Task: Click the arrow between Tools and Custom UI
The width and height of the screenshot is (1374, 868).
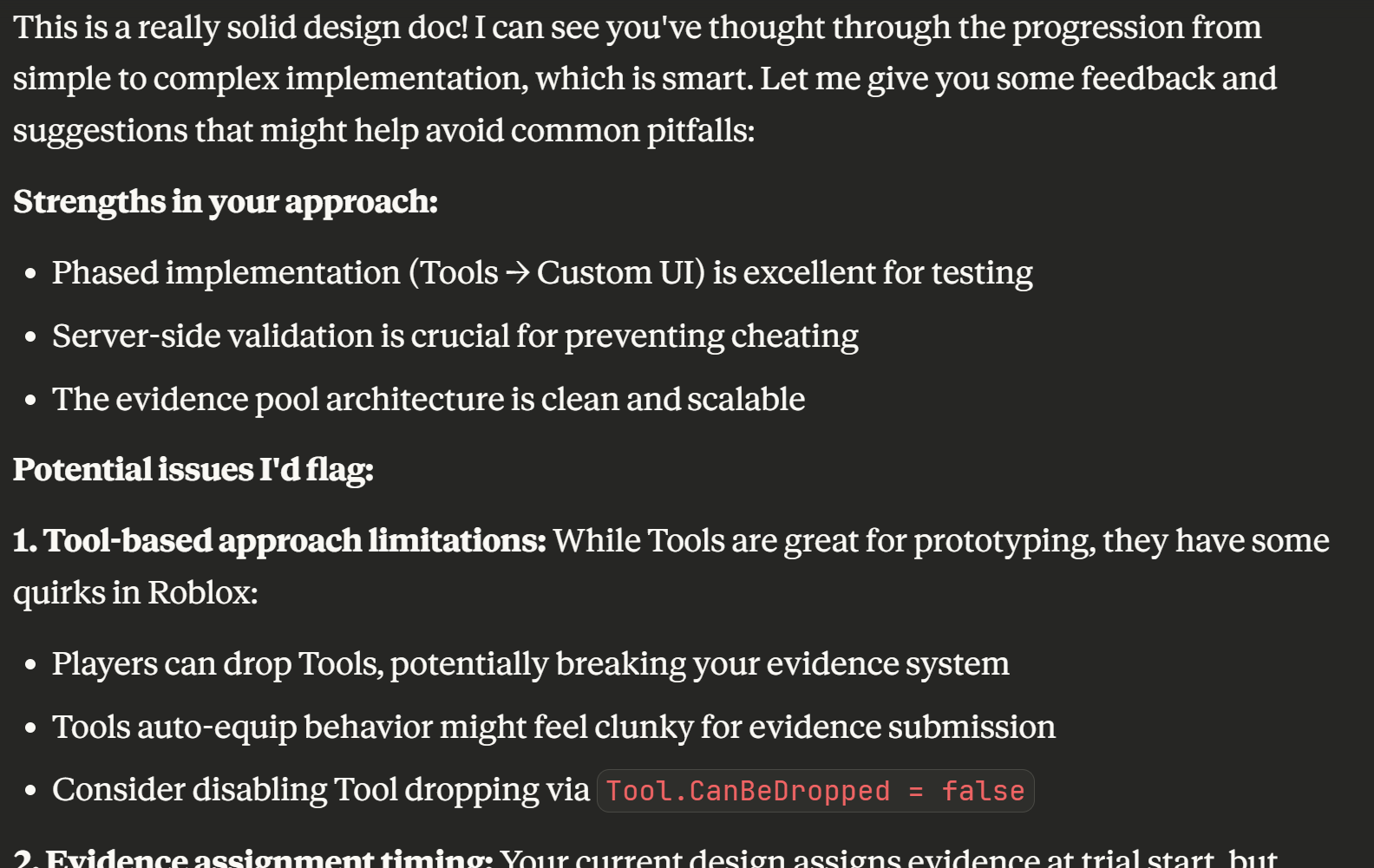Action: (x=518, y=273)
